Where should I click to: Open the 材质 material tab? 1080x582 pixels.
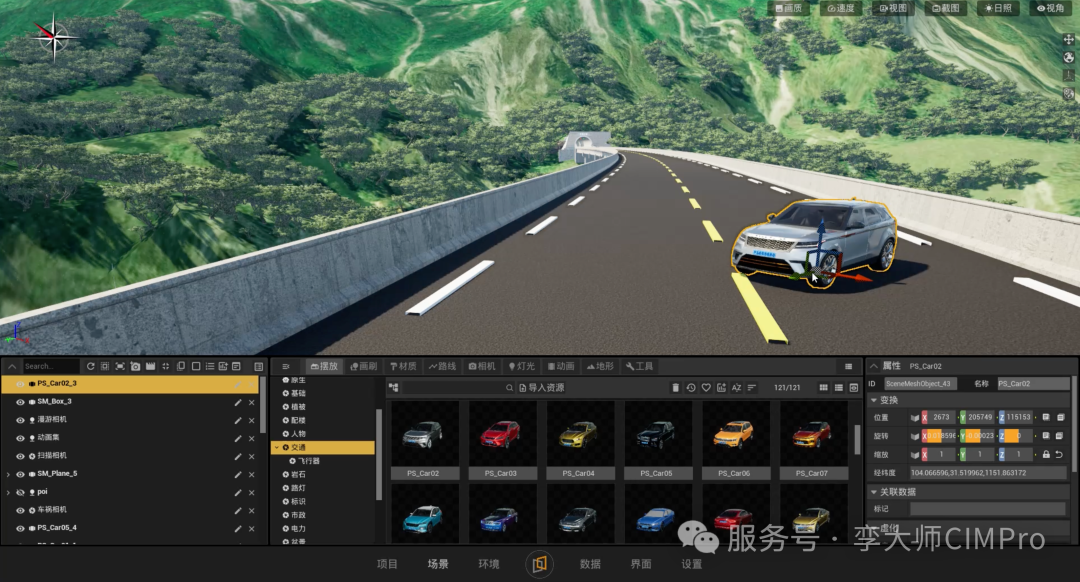tap(403, 366)
